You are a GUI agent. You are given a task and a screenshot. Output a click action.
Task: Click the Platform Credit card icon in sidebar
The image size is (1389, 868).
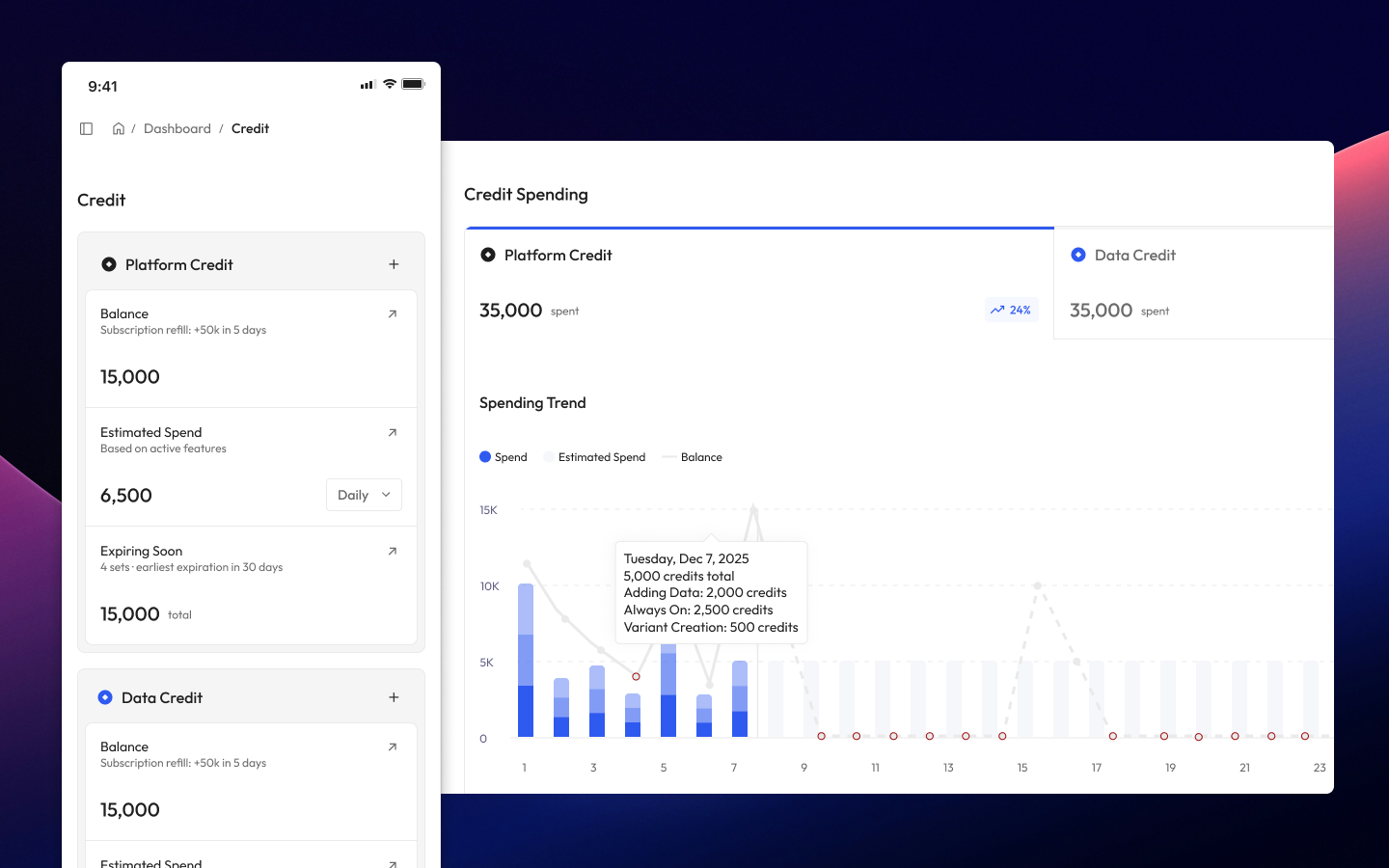pos(109,264)
